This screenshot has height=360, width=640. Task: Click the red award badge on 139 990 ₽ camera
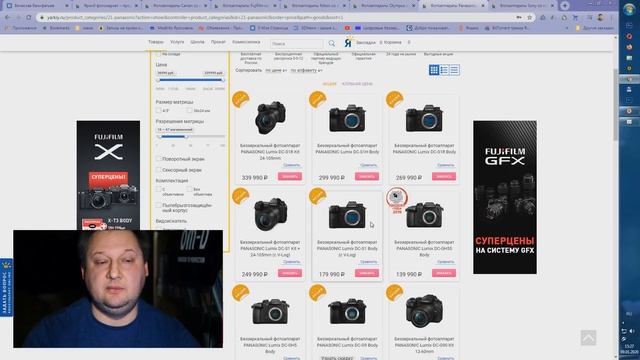tap(396, 199)
